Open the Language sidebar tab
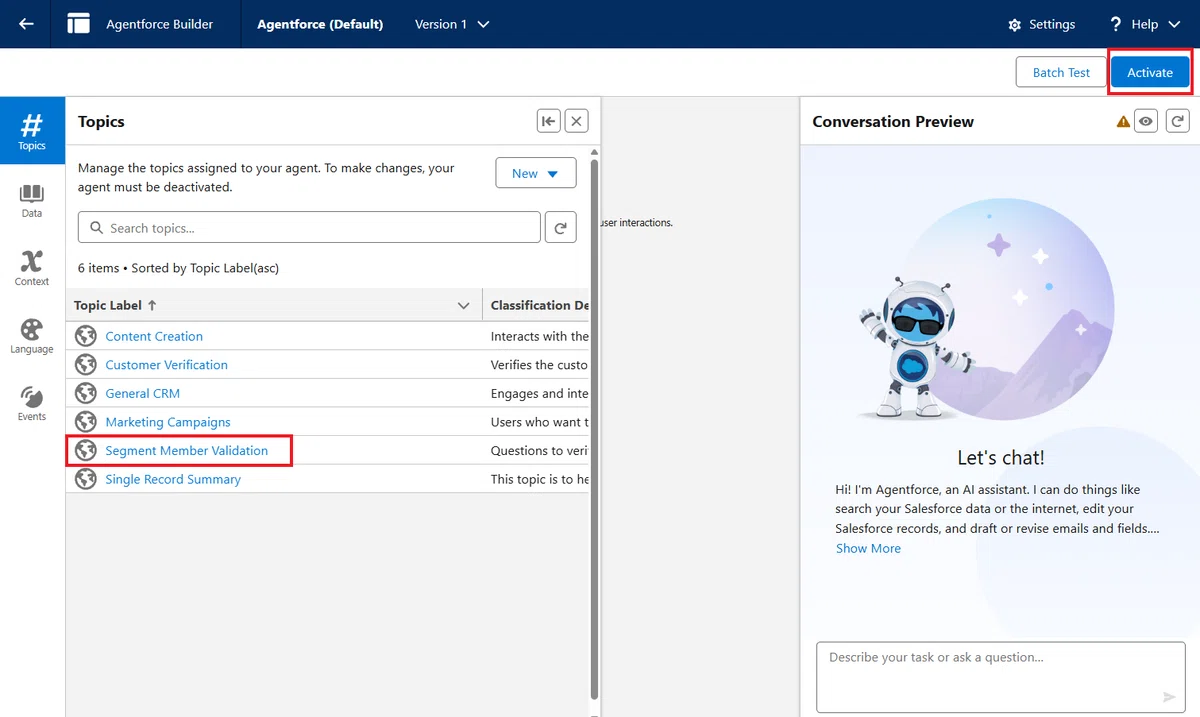Screen dimensions: 1200x717 coord(32,336)
